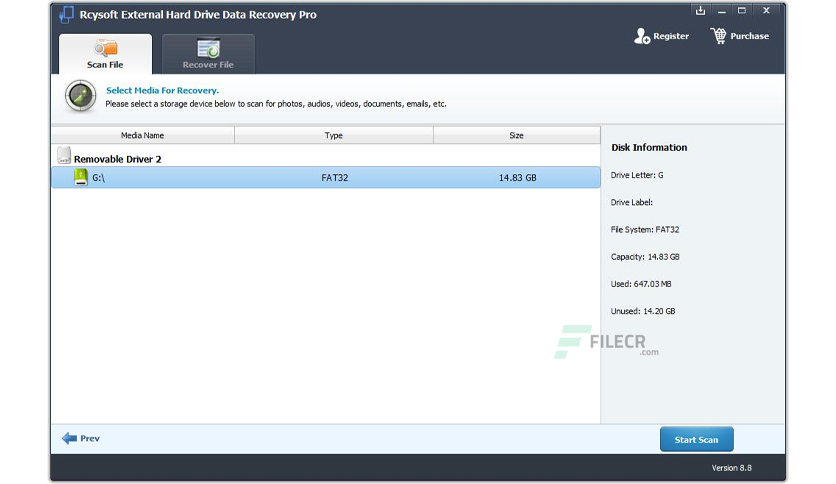836x484 pixels.
Task: Maximize the Rcysoft window
Action: [742, 11]
